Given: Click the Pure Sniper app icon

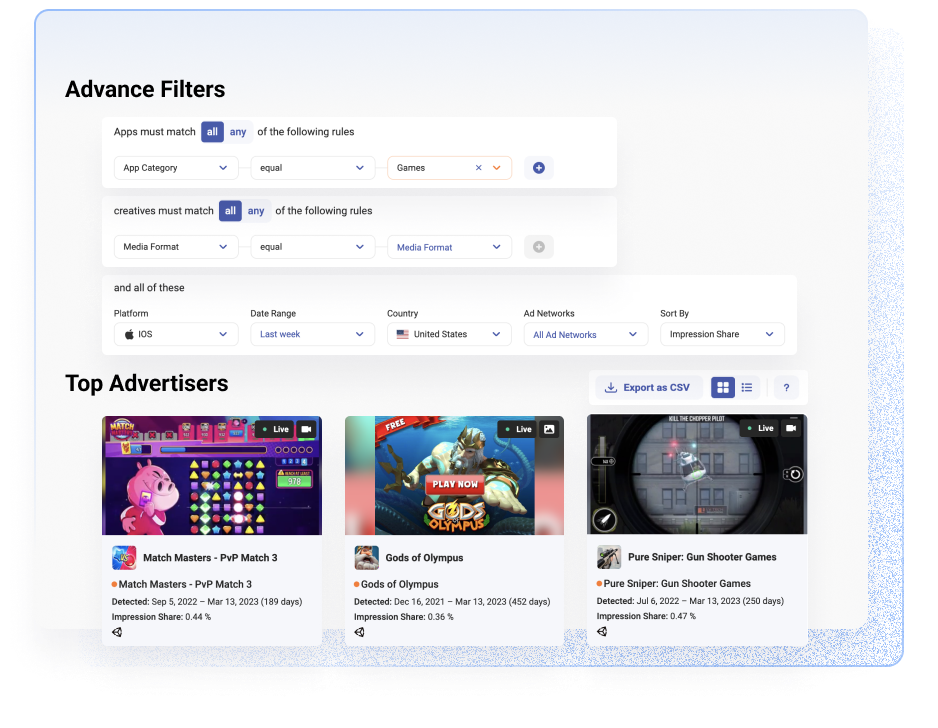Looking at the screenshot, I should pyautogui.click(x=609, y=557).
